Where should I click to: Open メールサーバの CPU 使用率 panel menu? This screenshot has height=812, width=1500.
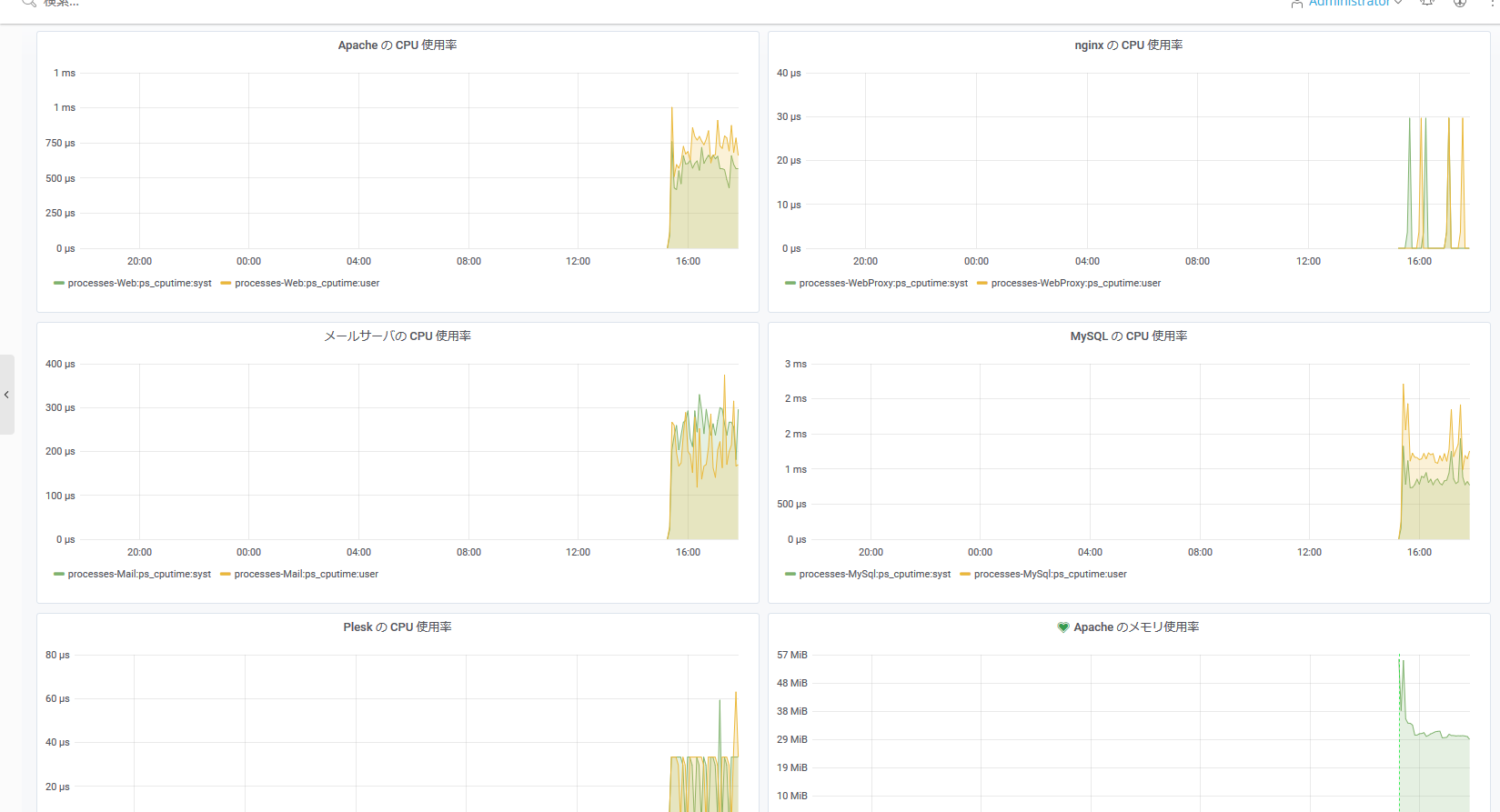click(x=398, y=336)
